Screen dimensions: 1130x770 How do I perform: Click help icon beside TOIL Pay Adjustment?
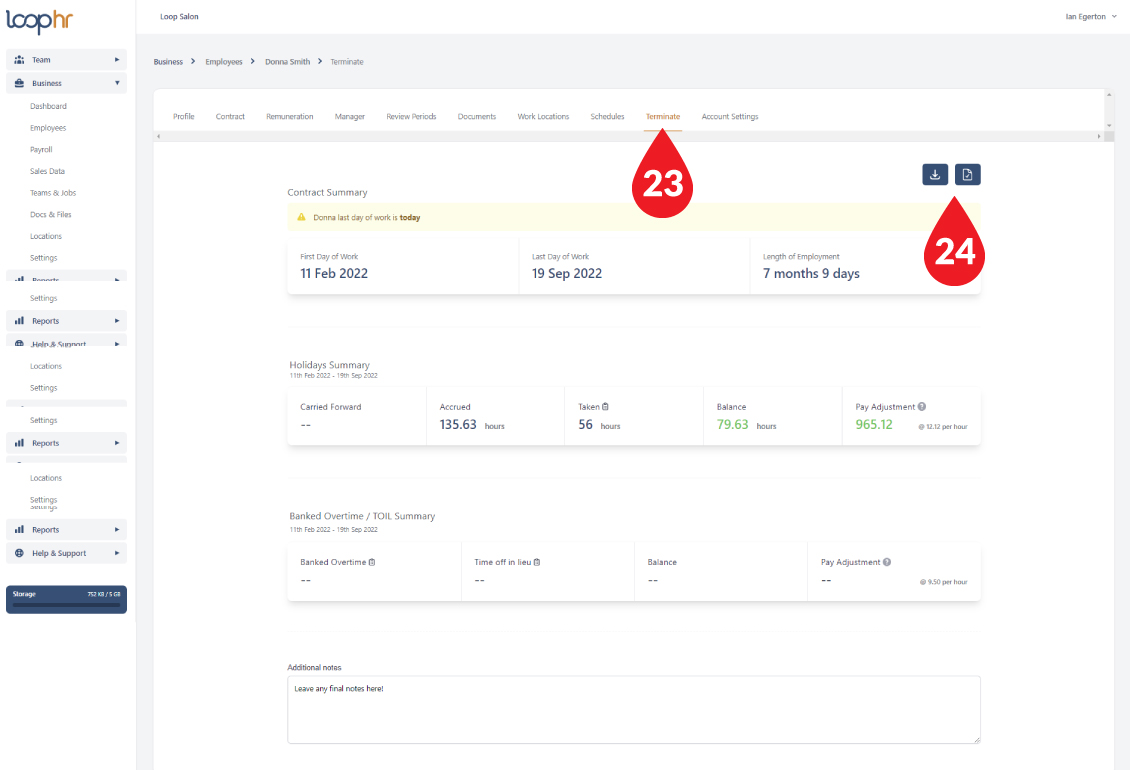click(x=887, y=562)
